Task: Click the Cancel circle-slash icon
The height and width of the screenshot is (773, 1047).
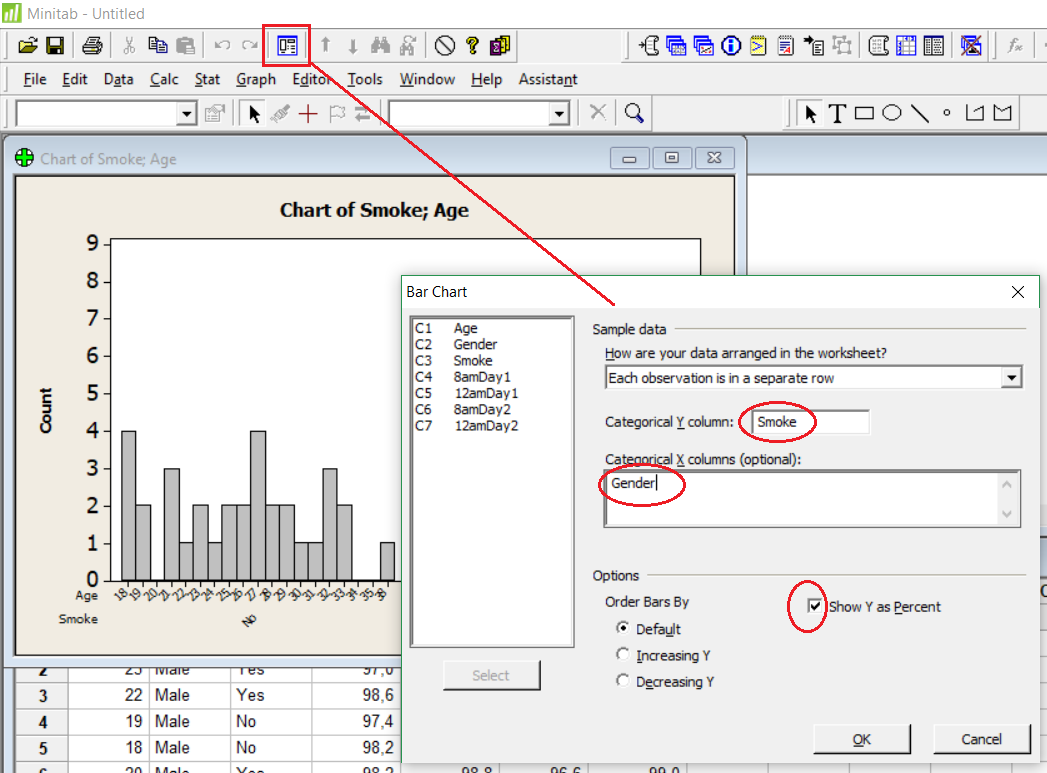Action: pyautogui.click(x=445, y=45)
